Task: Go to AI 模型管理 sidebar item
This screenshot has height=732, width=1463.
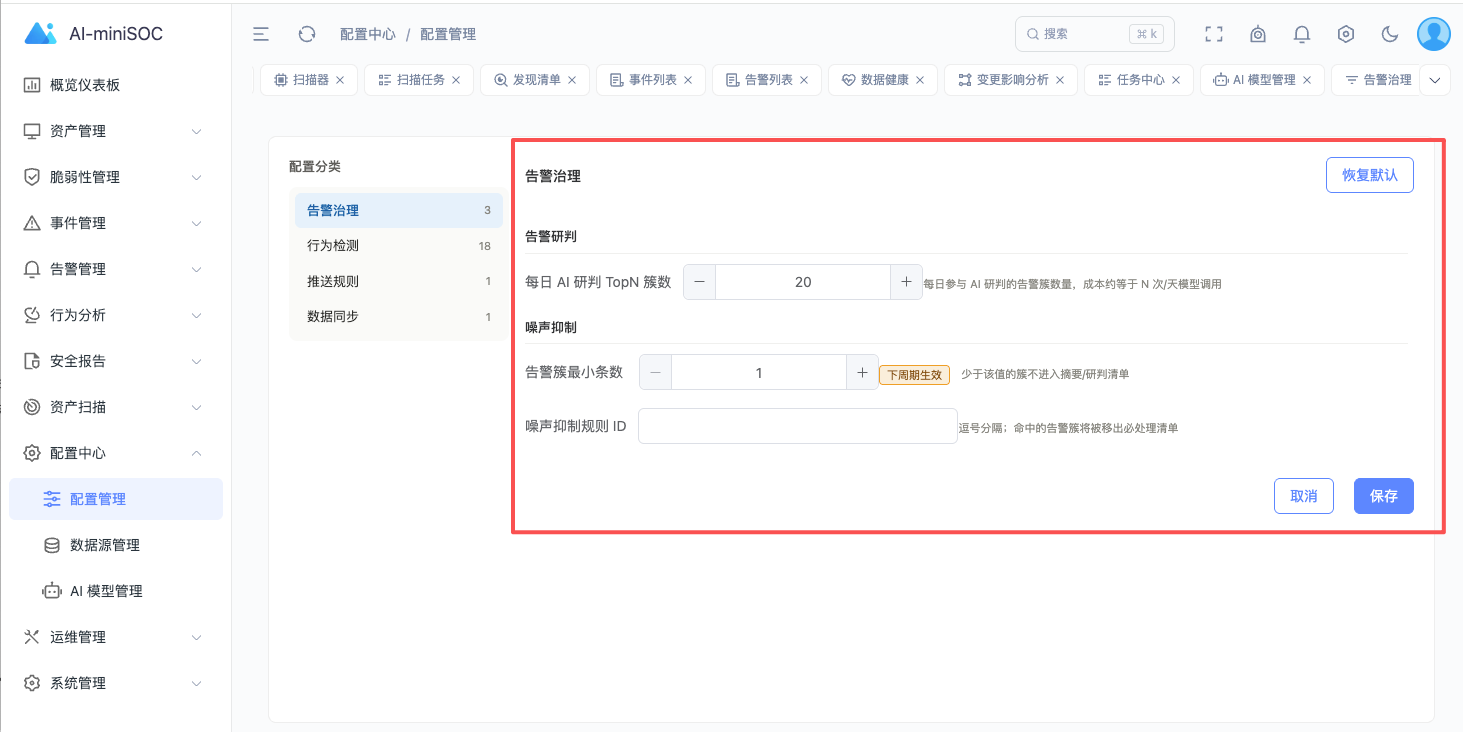Action: [116, 591]
